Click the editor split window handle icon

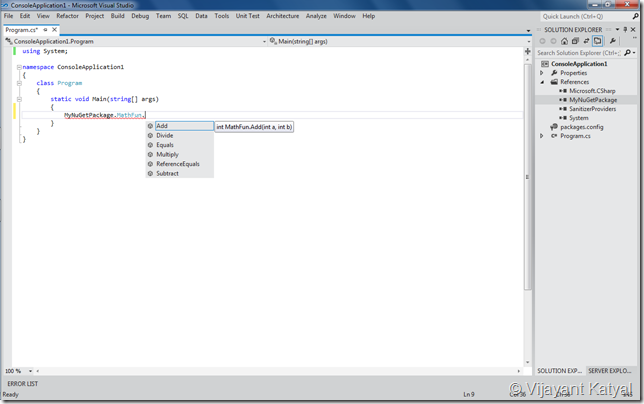[x=528, y=51]
